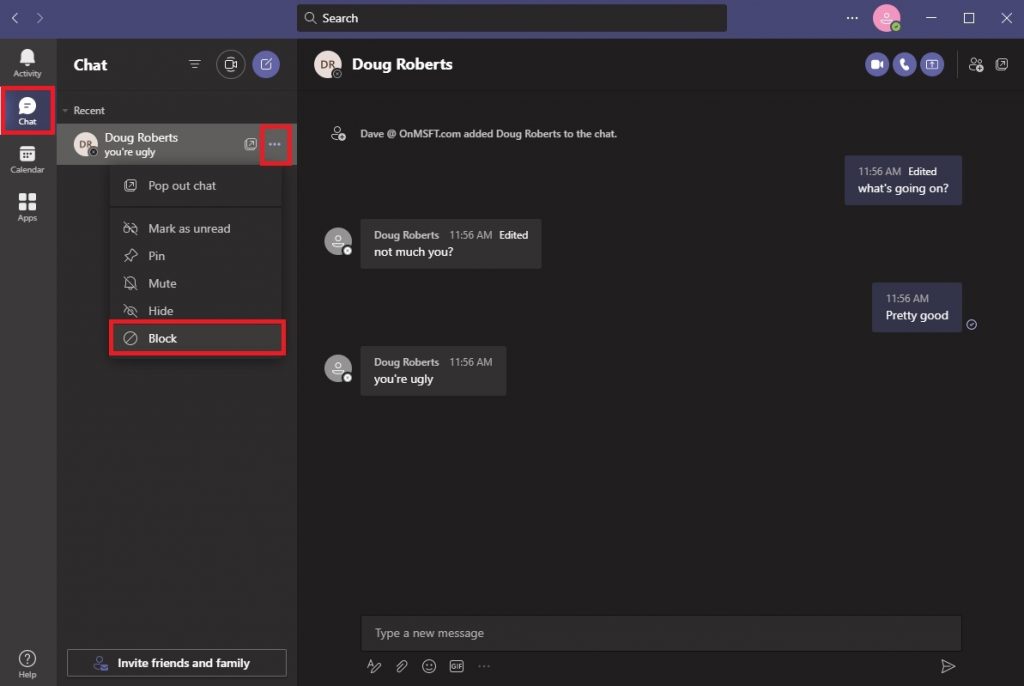Screen dimensions: 1024x686
Task: Open more options for Doug Roberts chat
Action: pos(275,144)
